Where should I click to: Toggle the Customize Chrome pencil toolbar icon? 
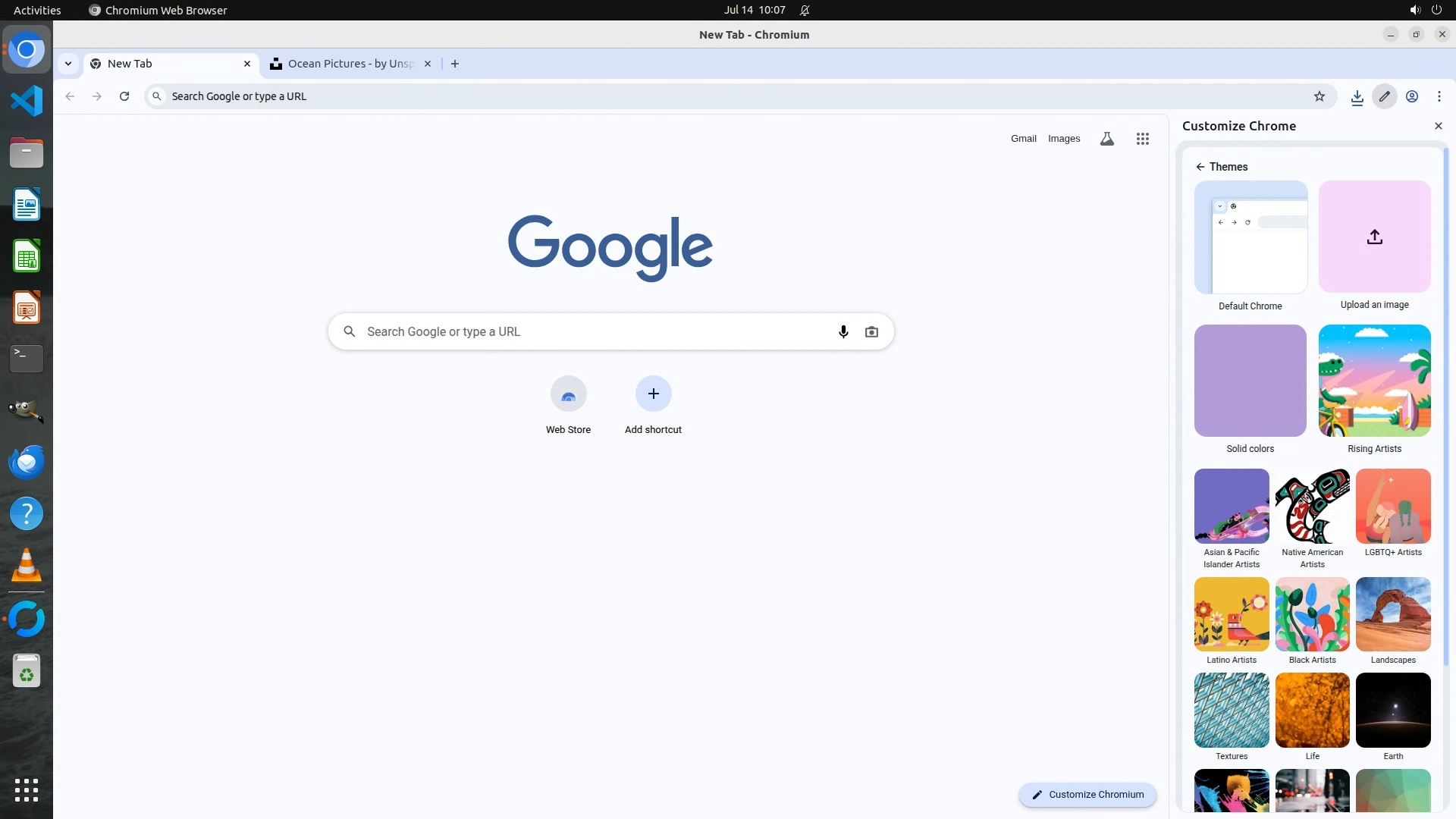1384,96
